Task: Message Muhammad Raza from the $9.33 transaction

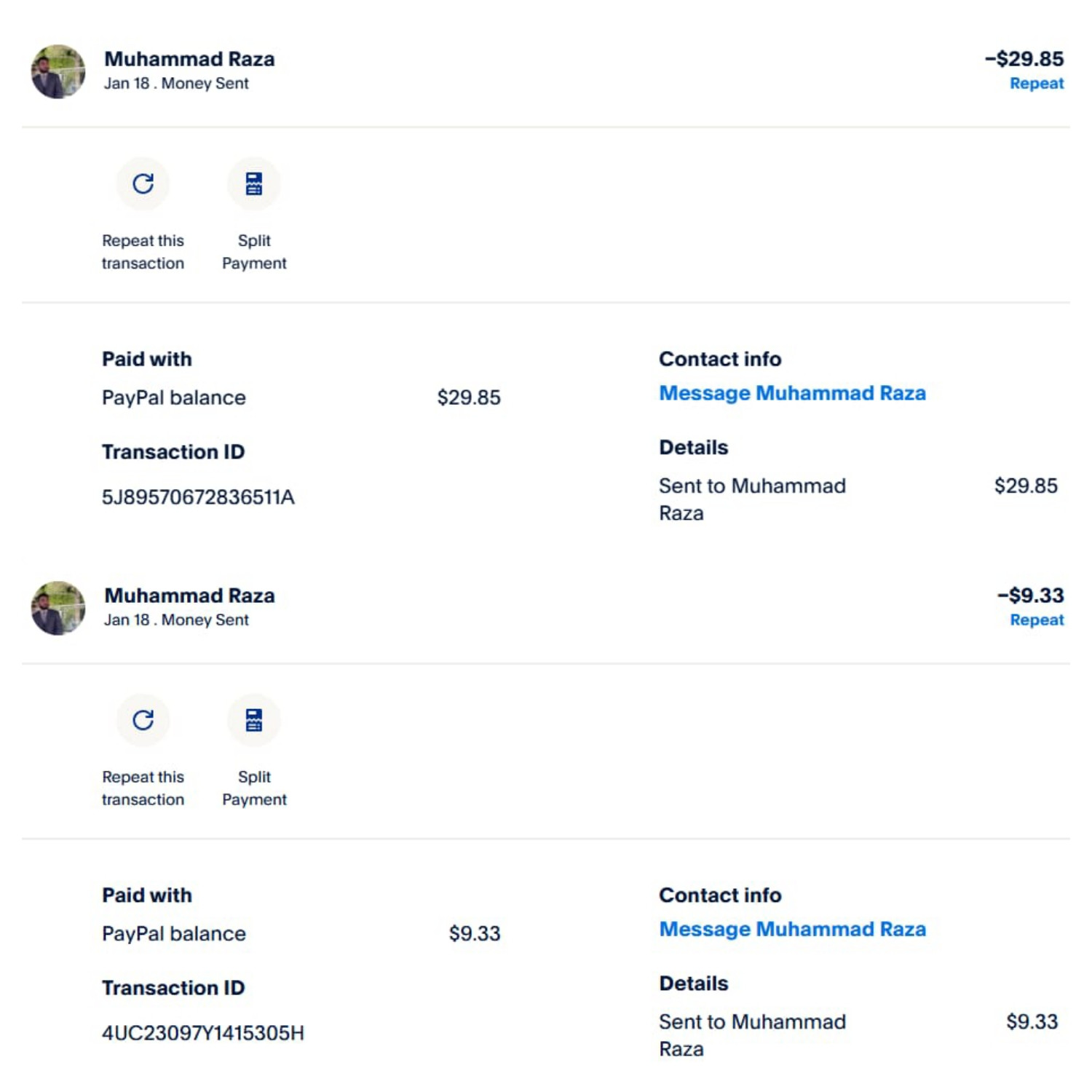Action: 792,930
